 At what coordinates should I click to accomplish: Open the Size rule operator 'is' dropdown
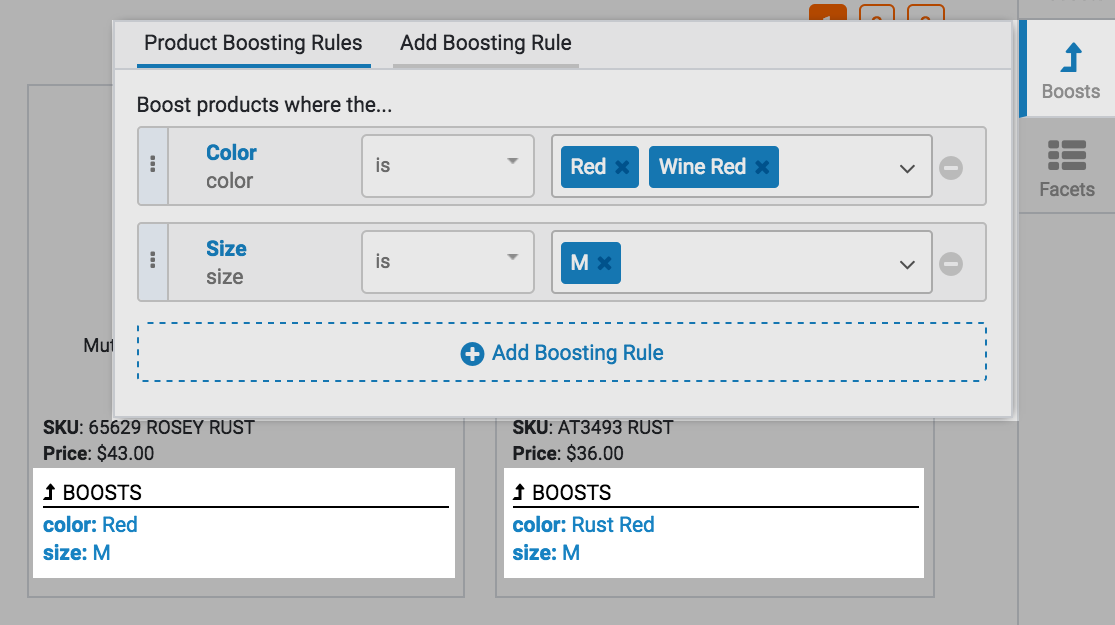447,262
